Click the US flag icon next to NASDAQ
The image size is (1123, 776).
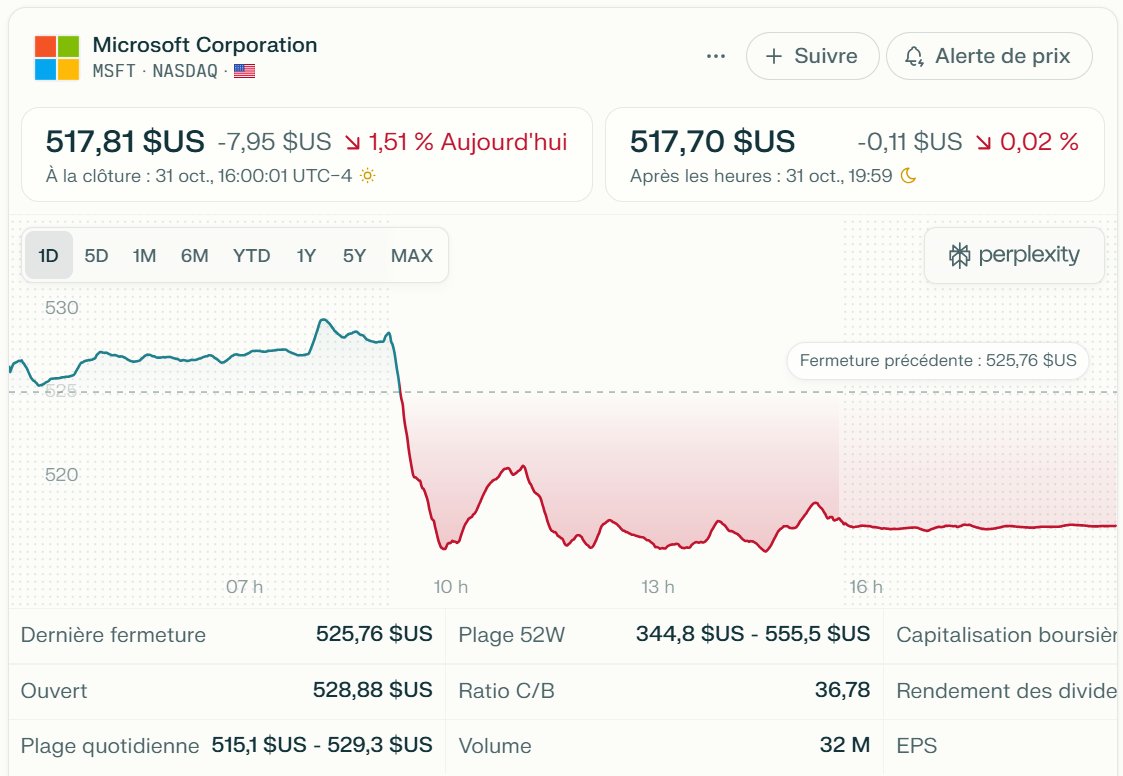click(245, 71)
